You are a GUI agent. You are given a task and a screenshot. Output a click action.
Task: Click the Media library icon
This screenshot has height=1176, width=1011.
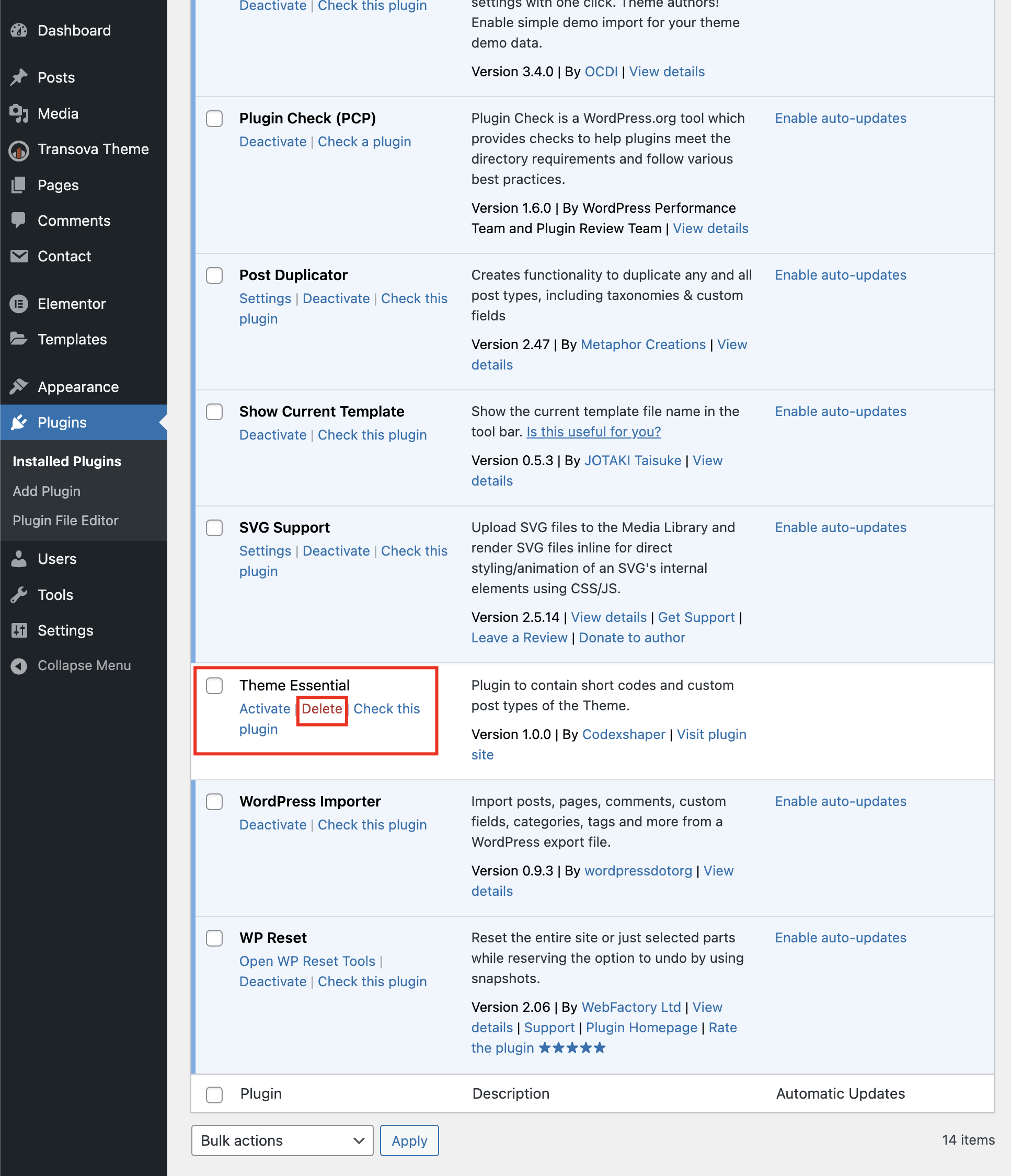[x=19, y=113]
